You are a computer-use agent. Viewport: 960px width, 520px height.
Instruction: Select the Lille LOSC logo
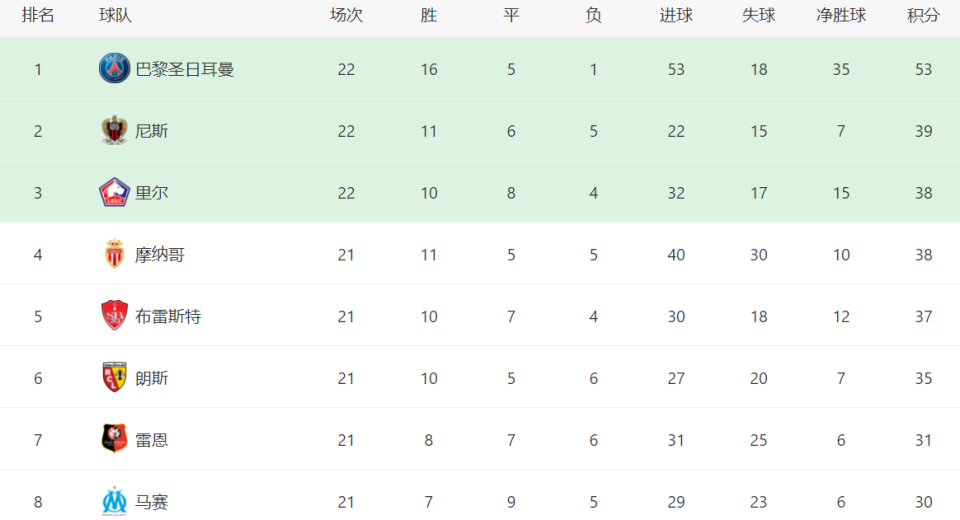[114, 192]
